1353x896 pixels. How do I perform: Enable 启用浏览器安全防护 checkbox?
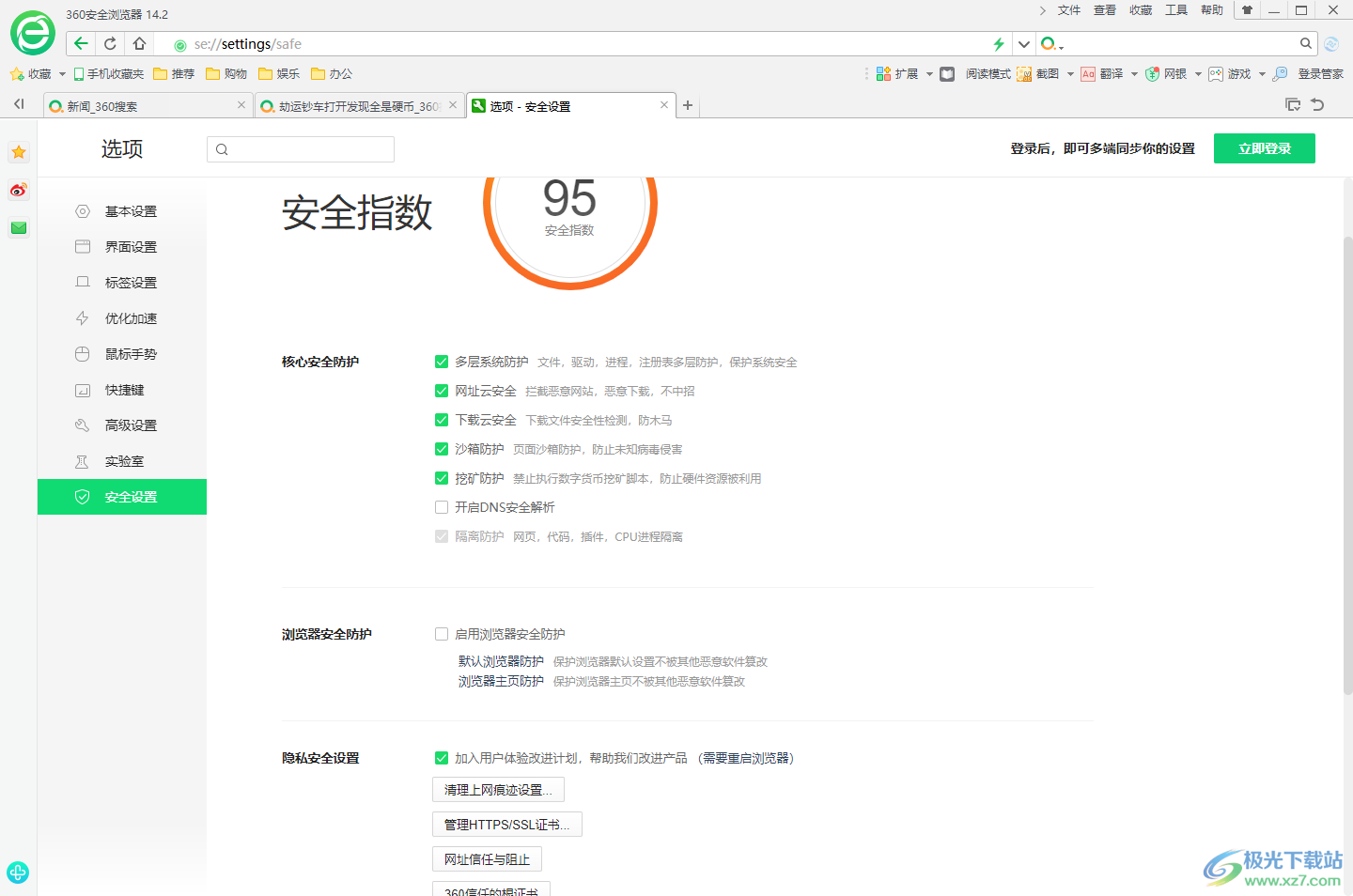click(442, 634)
